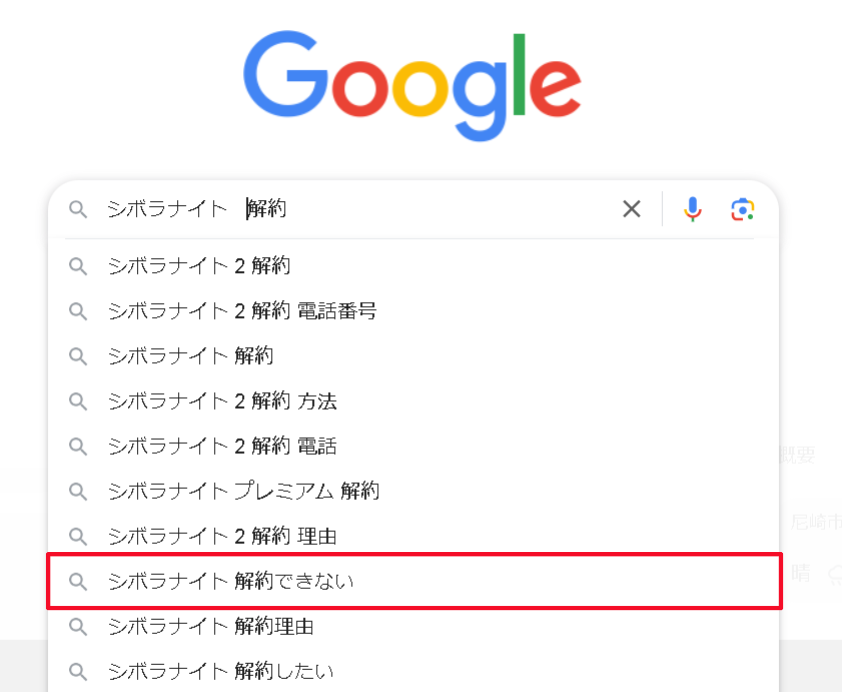Click the Google logo
This screenshot has width=844, height=692.
(412, 86)
